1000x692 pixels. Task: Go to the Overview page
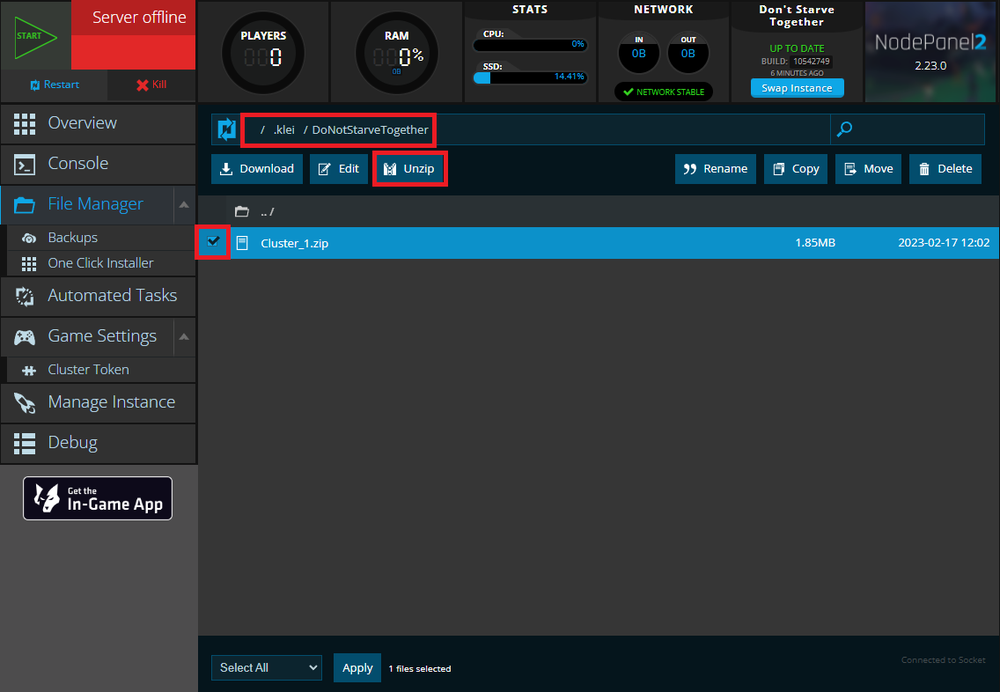[x=82, y=123]
